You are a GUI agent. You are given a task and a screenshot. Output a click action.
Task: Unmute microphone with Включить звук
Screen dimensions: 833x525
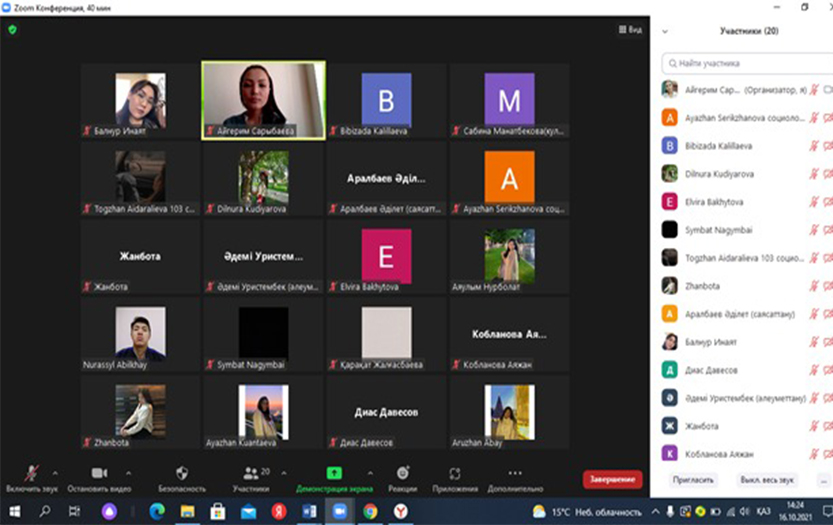[x=32, y=474]
